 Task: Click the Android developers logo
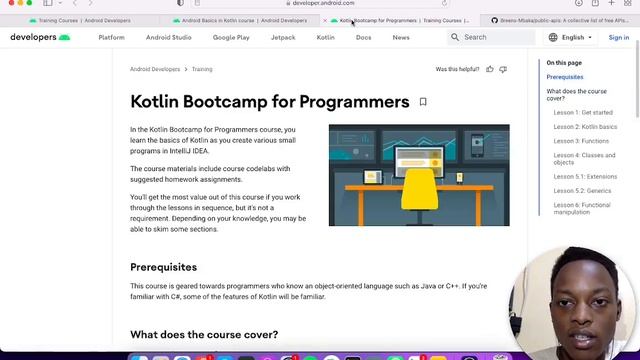pos(40,37)
